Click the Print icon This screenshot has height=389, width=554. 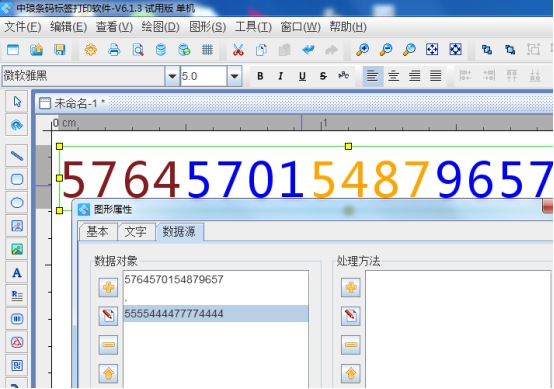114,49
